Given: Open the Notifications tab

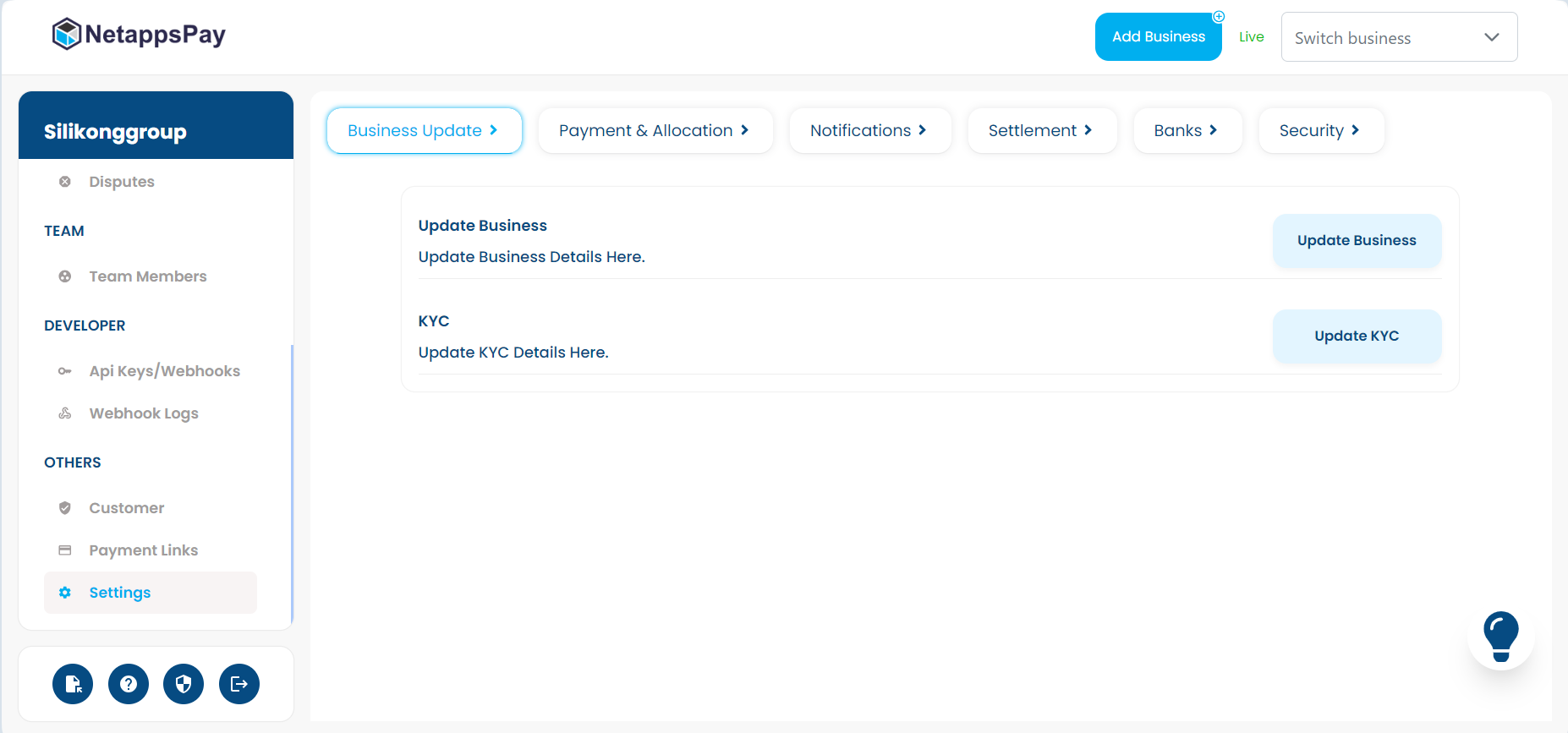Looking at the screenshot, I should click(870, 130).
